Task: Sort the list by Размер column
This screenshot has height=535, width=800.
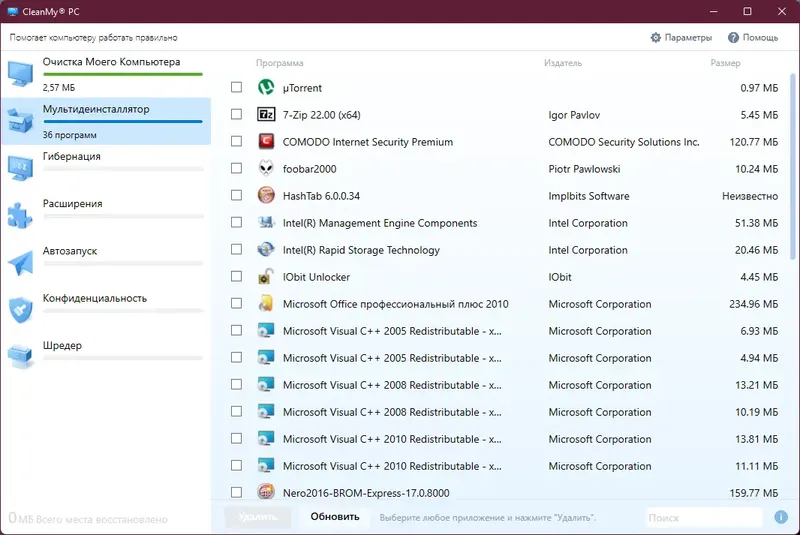Action: click(x=725, y=63)
